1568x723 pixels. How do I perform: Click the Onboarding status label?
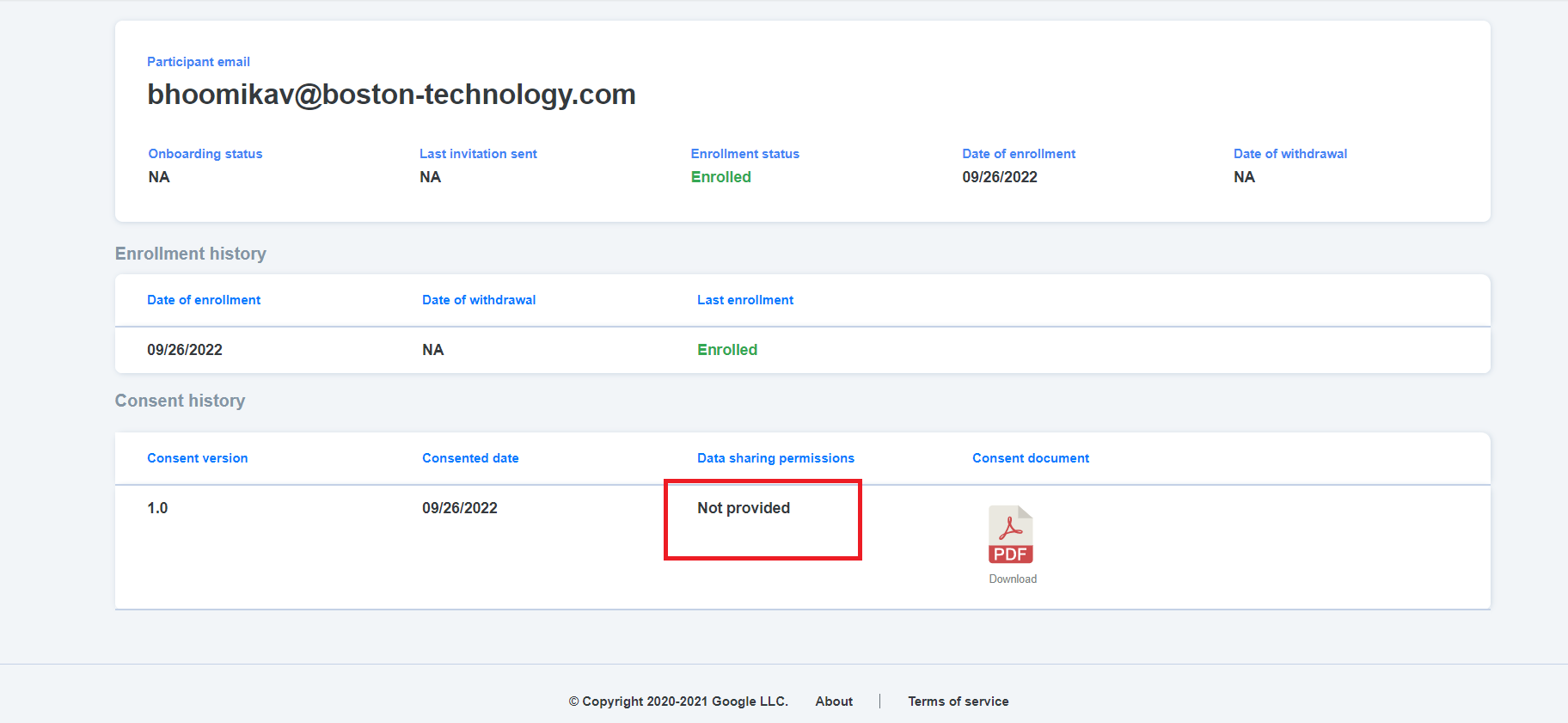tap(205, 154)
